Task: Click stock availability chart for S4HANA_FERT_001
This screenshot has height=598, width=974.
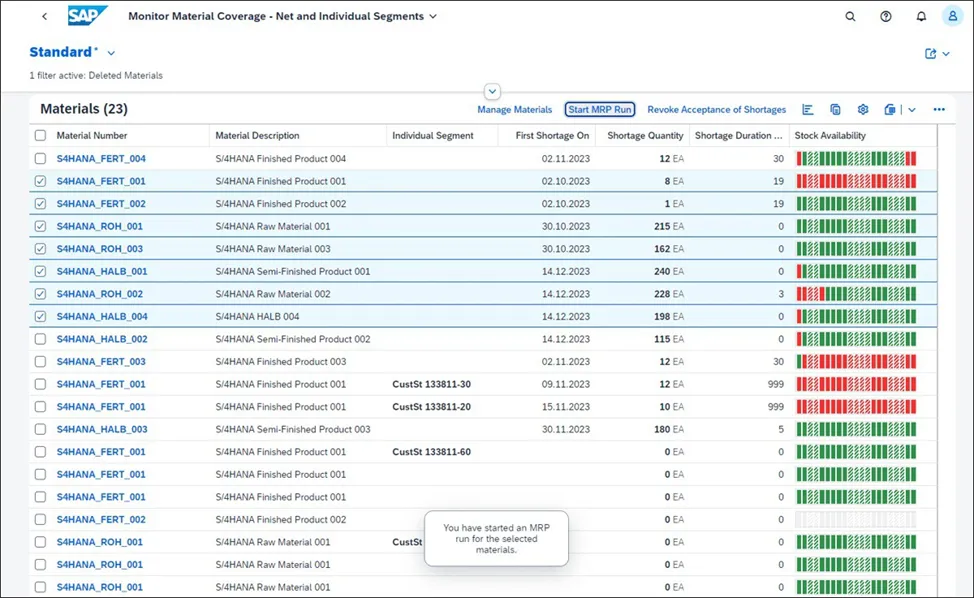Action: pyautogui.click(x=856, y=181)
